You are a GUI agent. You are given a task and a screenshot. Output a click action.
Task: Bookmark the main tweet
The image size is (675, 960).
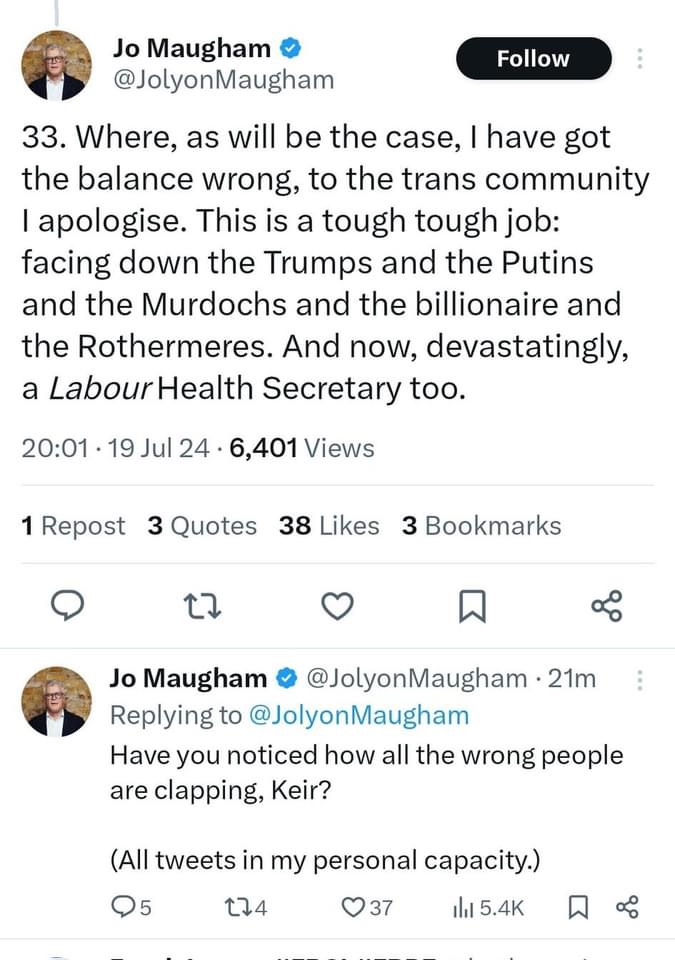coord(472,605)
